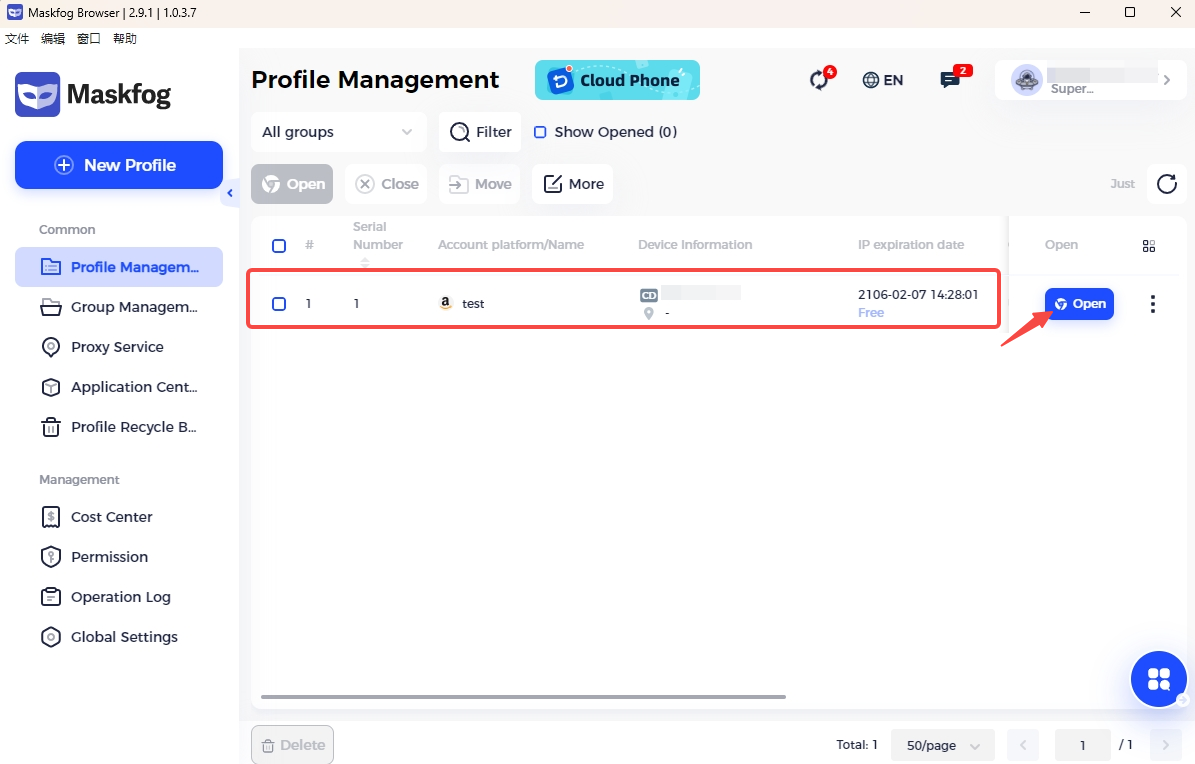
Task: Open the three-dot menu for the test row
Action: [1152, 304]
